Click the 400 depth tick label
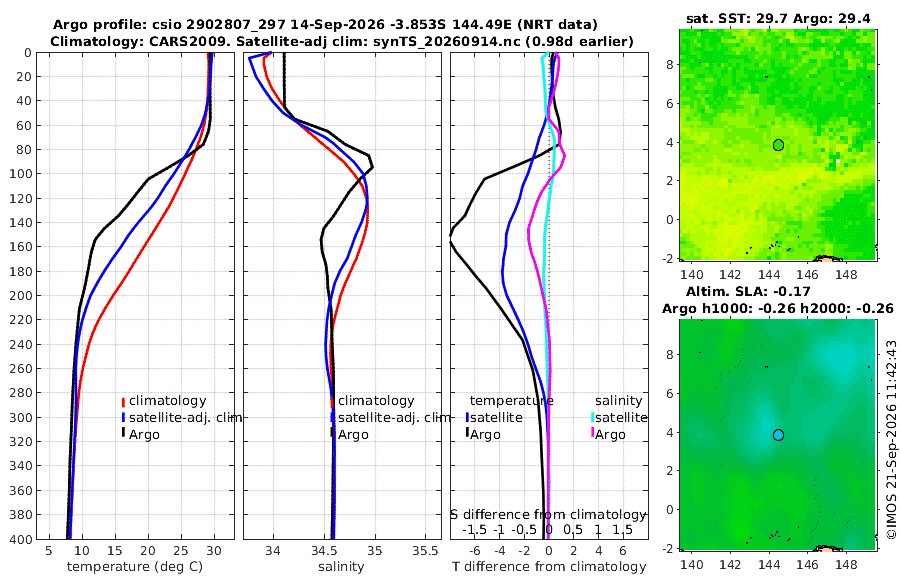The height and width of the screenshot is (580, 900). [x=22, y=539]
